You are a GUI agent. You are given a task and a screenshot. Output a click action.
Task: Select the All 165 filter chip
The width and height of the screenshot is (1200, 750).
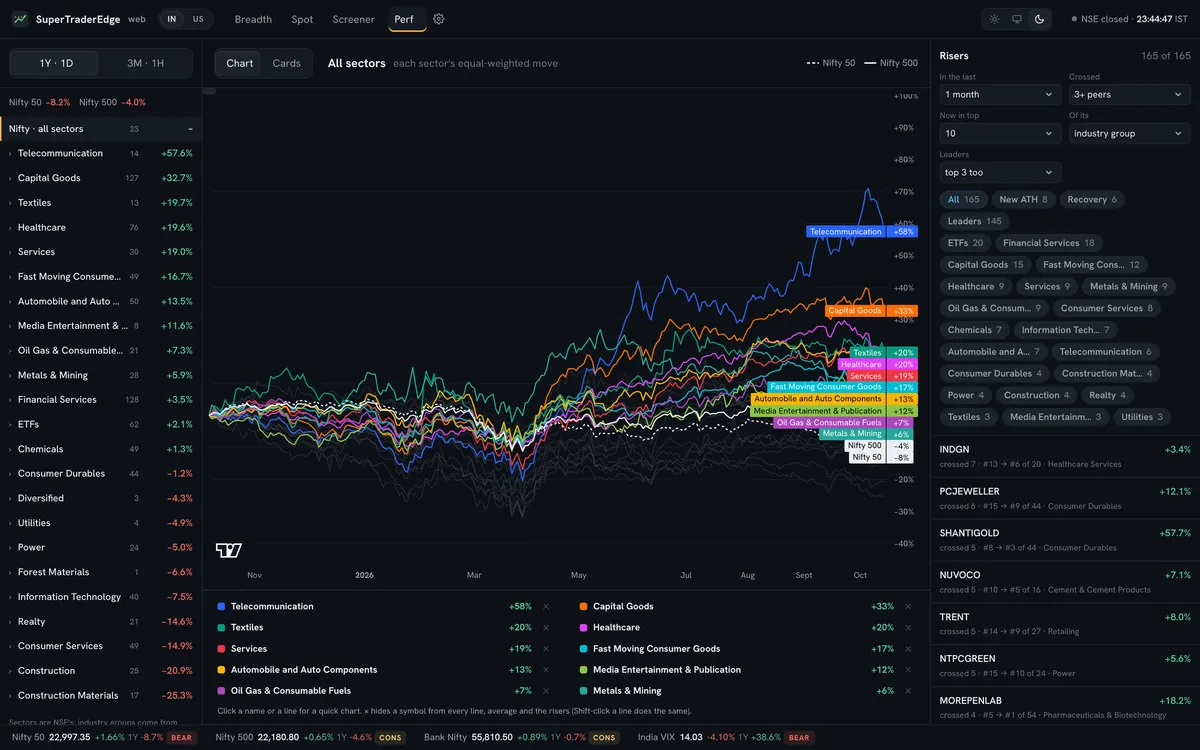[964, 199]
